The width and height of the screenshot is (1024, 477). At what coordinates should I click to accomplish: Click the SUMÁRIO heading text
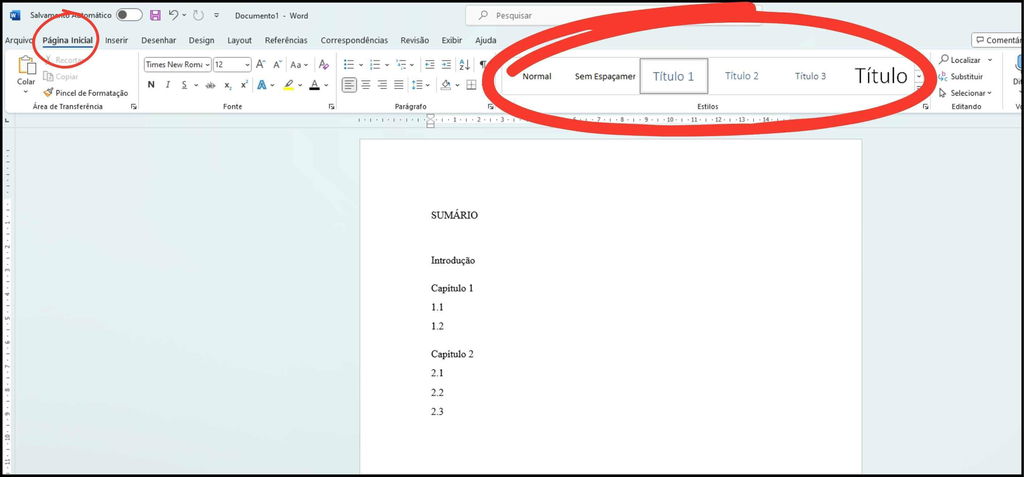pyautogui.click(x=454, y=215)
